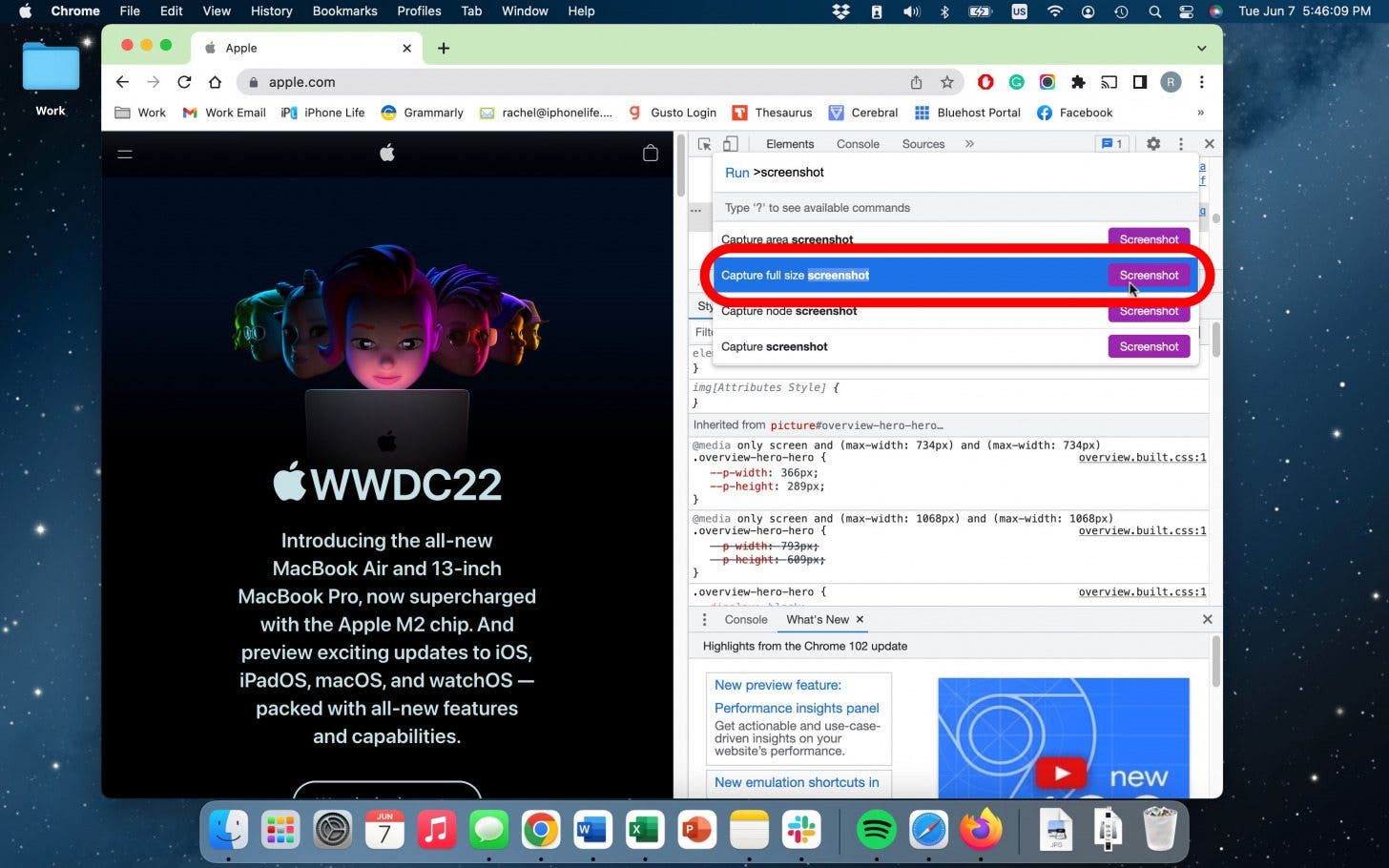Select Capture area screenshot command
Viewport: 1389px width, 868px height.
pos(955,239)
